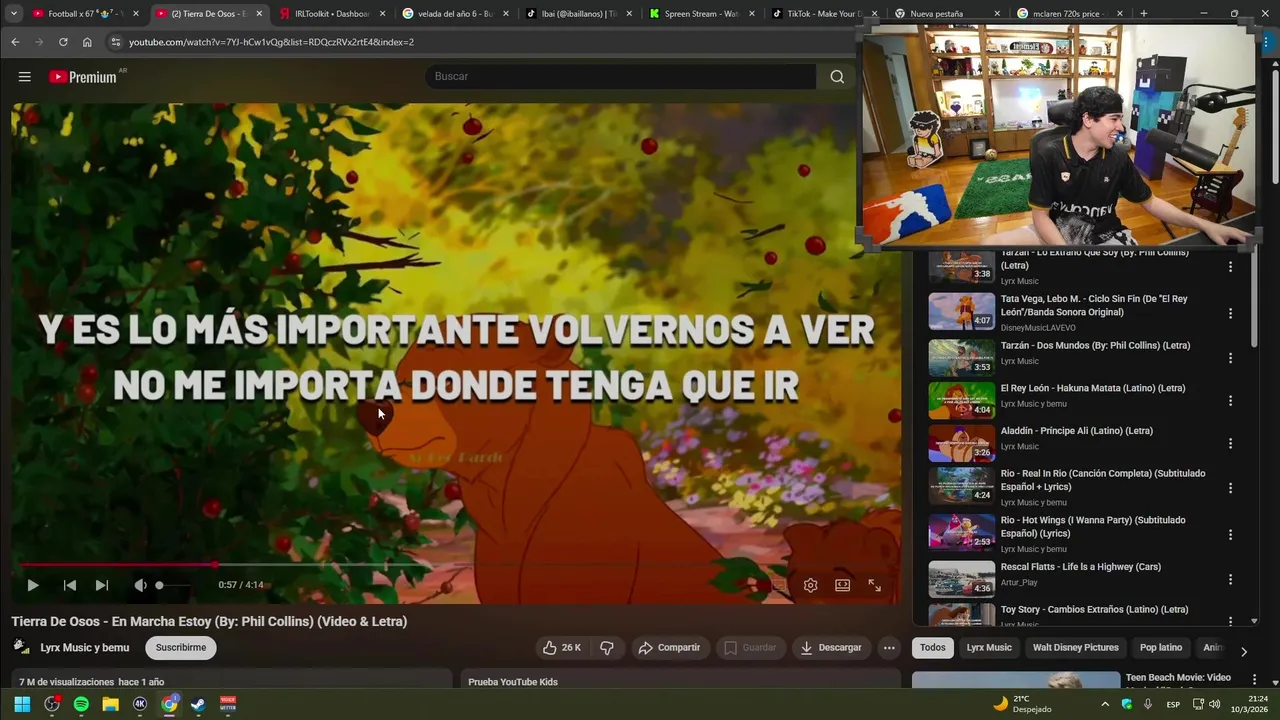Switch to mclaren 720s price tab
This screenshot has height=720, width=1280.
click(x=1070, y=14)
